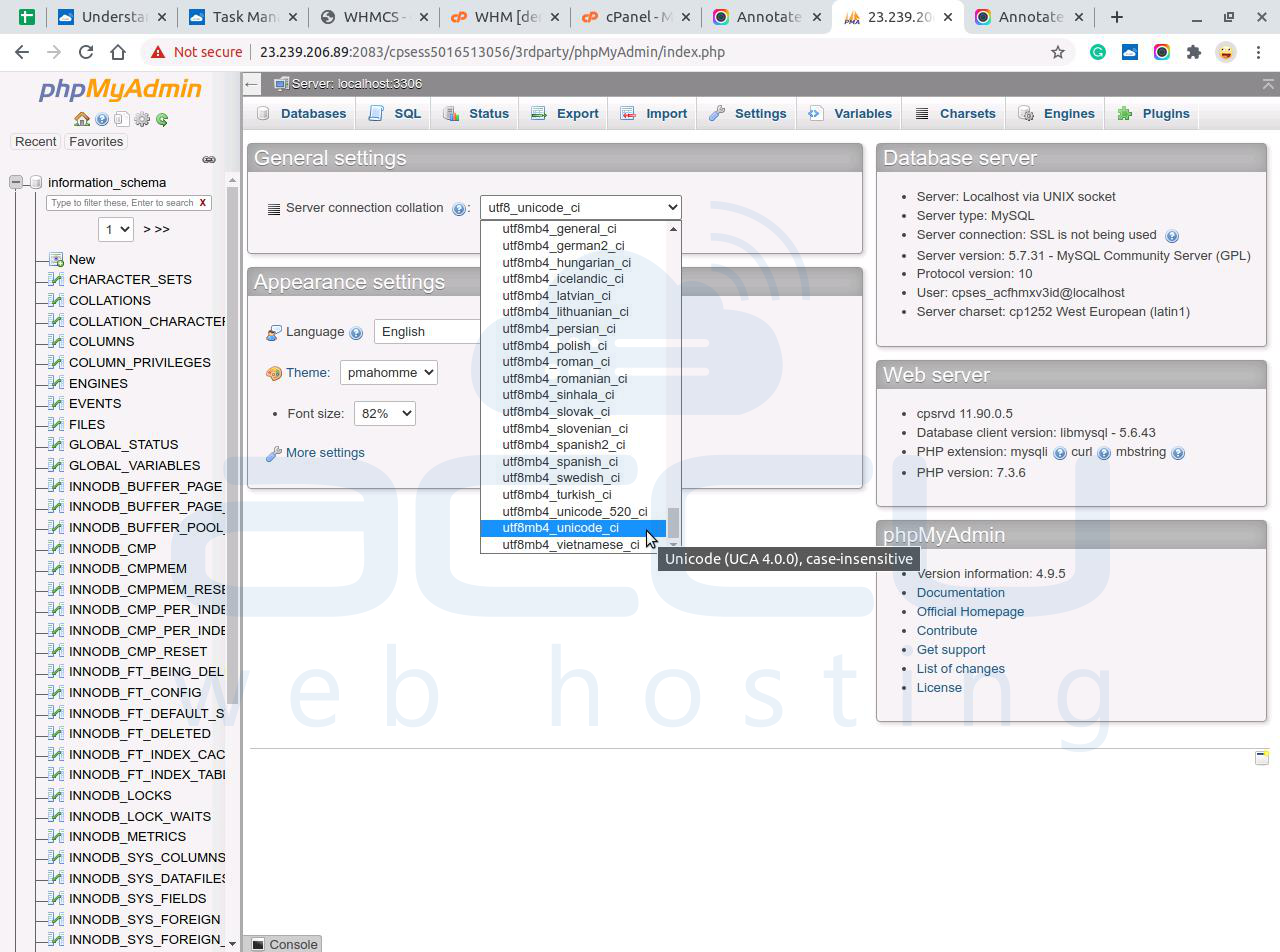Open the Settings tab
This screenshot has width=1280, height=952.
tap(748, 114)
